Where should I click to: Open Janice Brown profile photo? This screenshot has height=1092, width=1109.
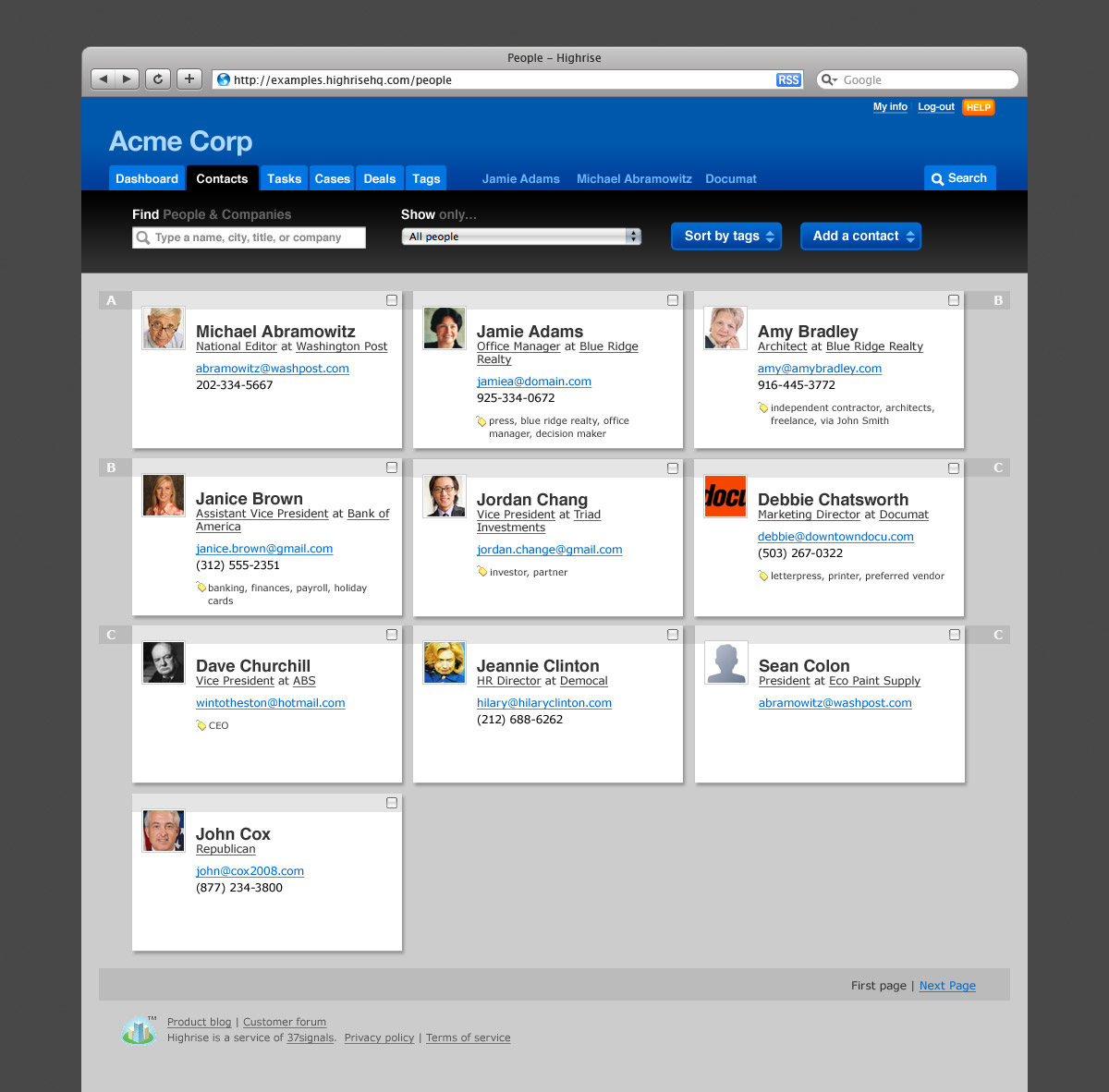click(x=164, y=495)
